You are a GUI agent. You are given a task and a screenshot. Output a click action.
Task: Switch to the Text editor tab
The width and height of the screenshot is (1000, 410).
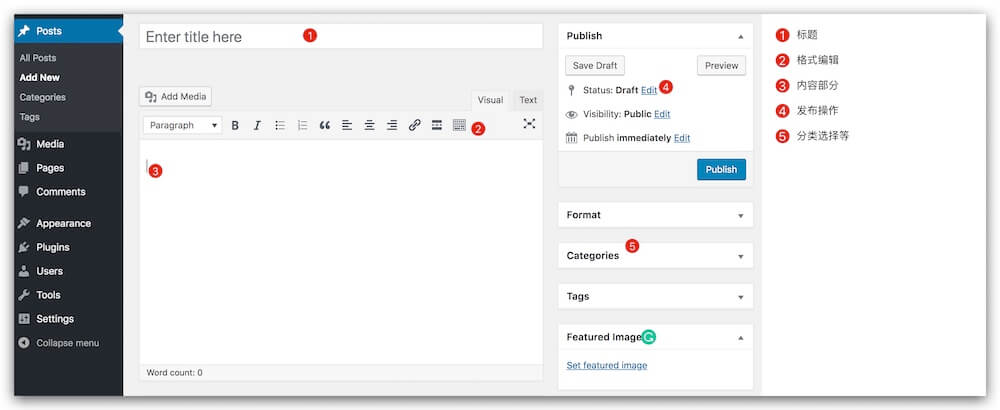[x=528, y=100]
